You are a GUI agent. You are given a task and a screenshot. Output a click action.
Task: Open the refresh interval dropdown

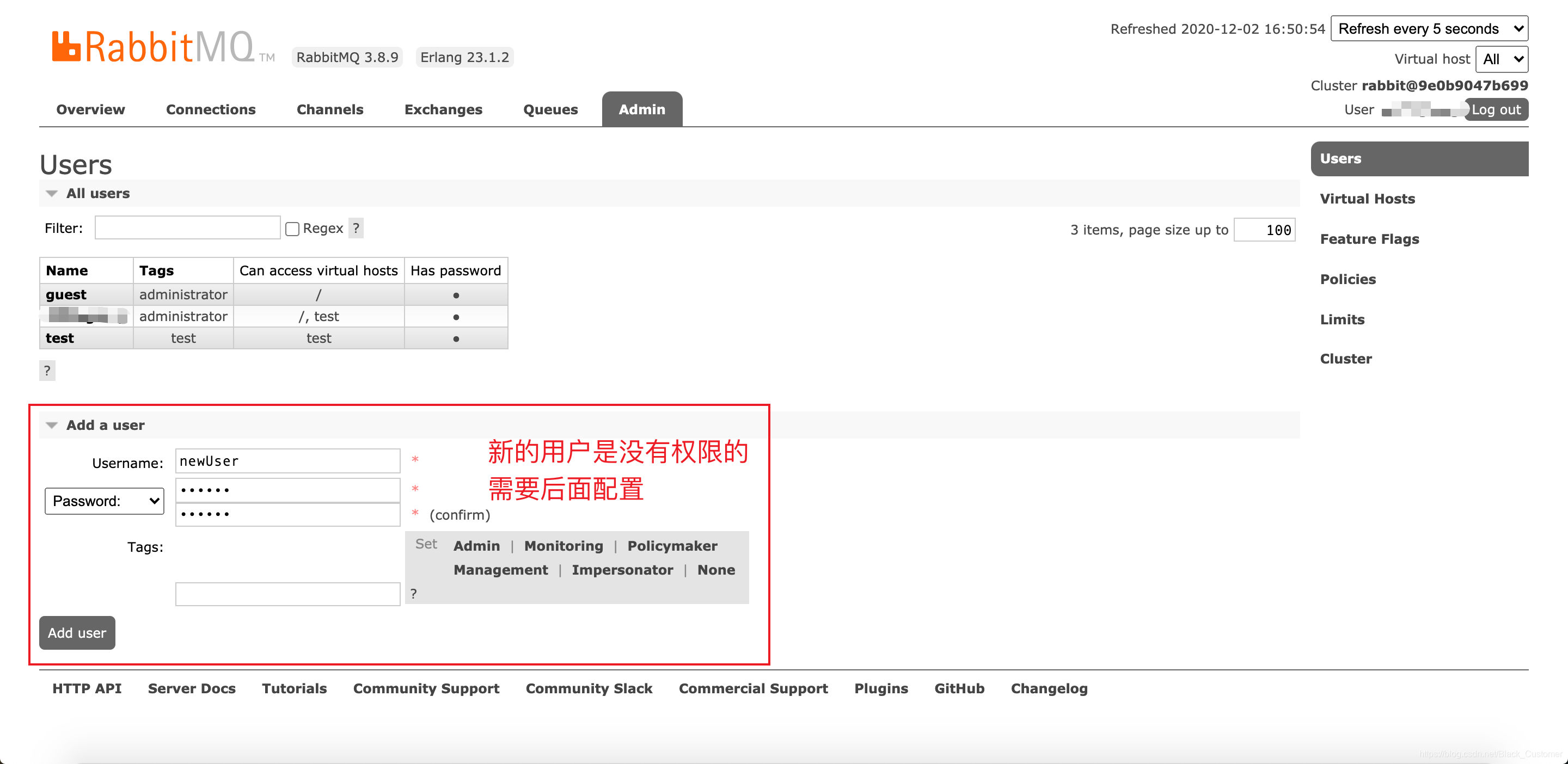click(1429, 29)
